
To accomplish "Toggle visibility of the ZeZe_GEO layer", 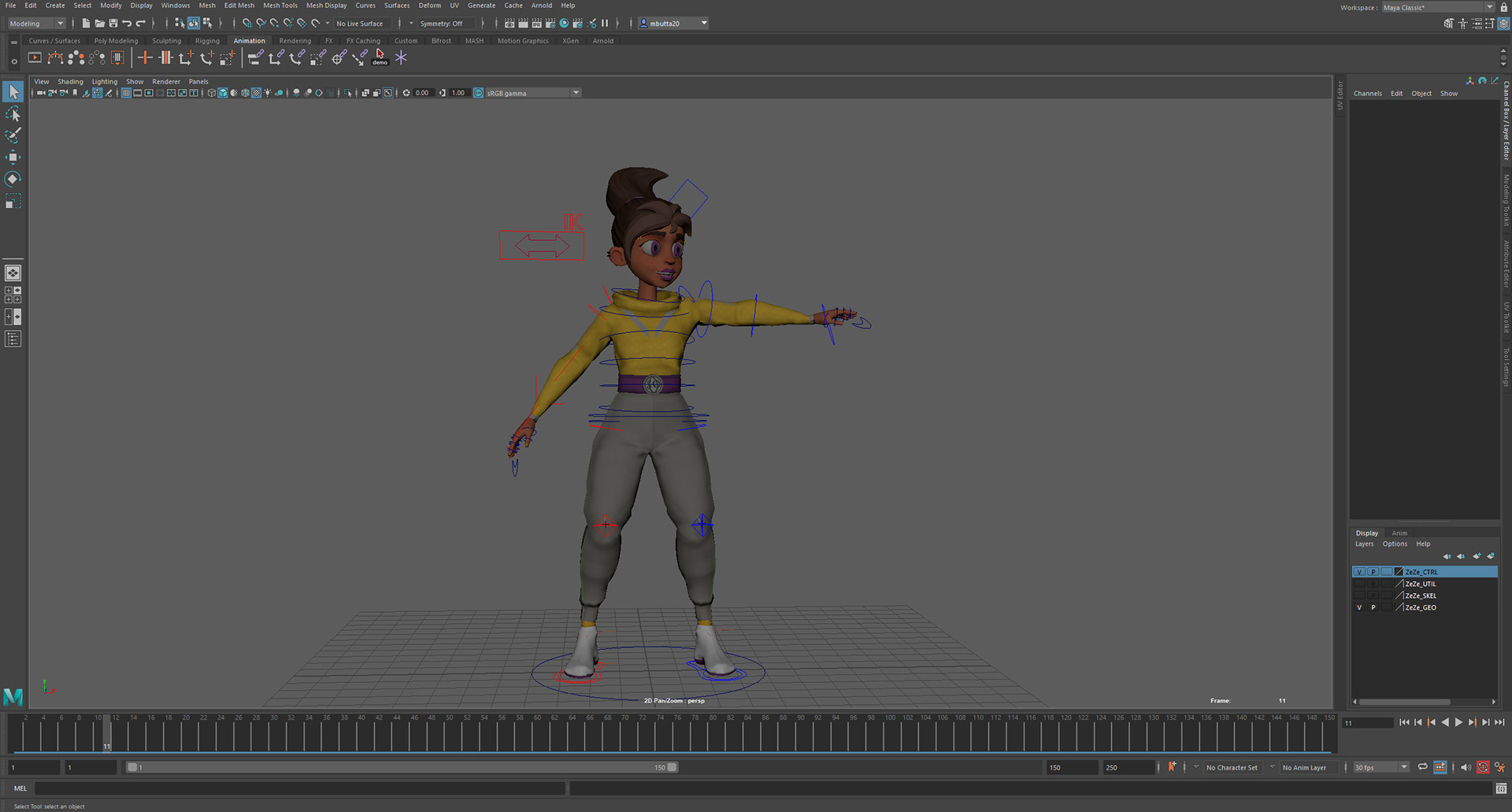I will tap(1359, 607).
